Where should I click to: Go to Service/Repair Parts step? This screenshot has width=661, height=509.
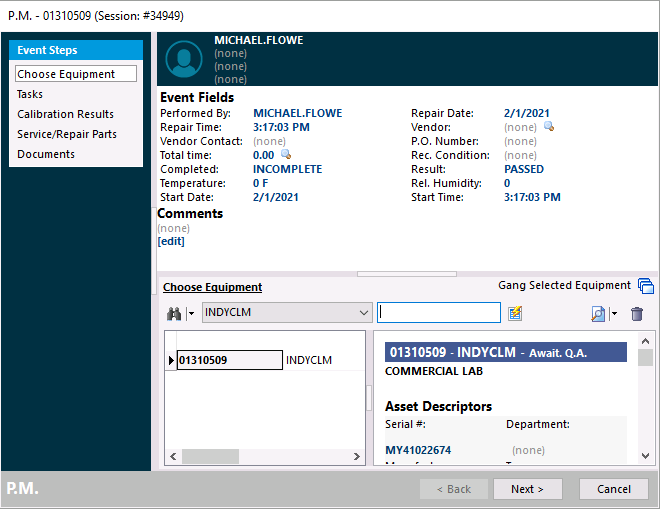66,134
